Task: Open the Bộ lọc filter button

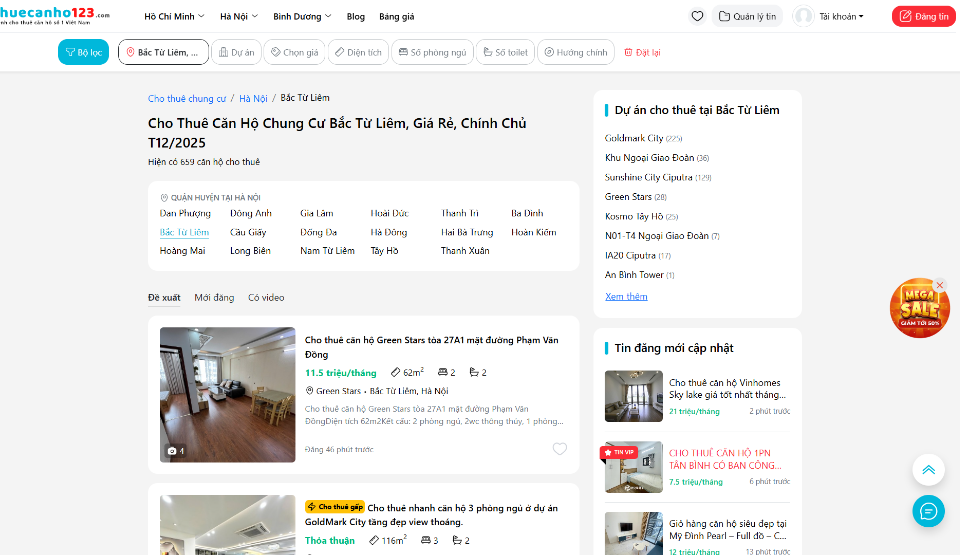Action: 83,52
